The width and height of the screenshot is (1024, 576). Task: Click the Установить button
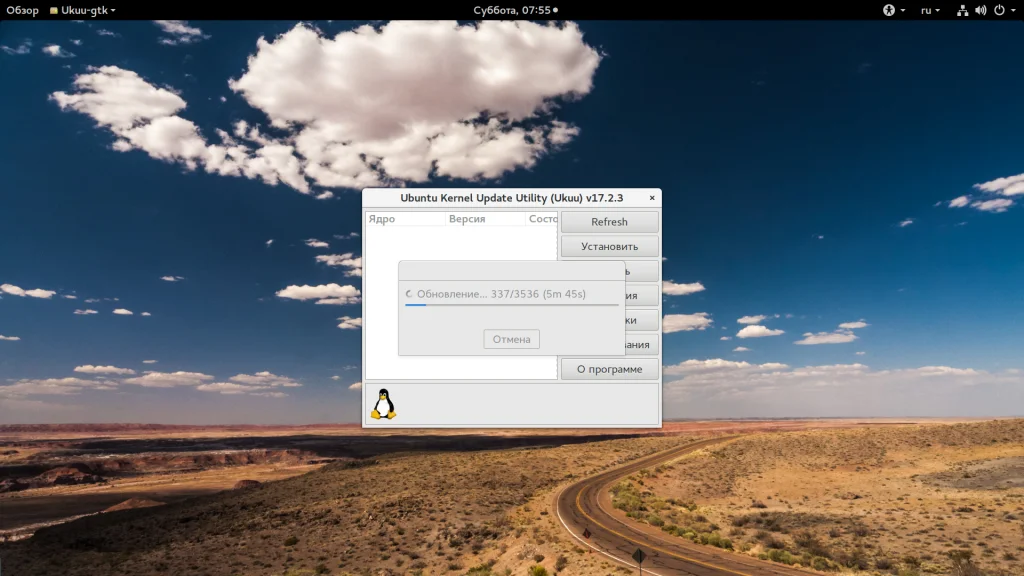tap(609, 246)
